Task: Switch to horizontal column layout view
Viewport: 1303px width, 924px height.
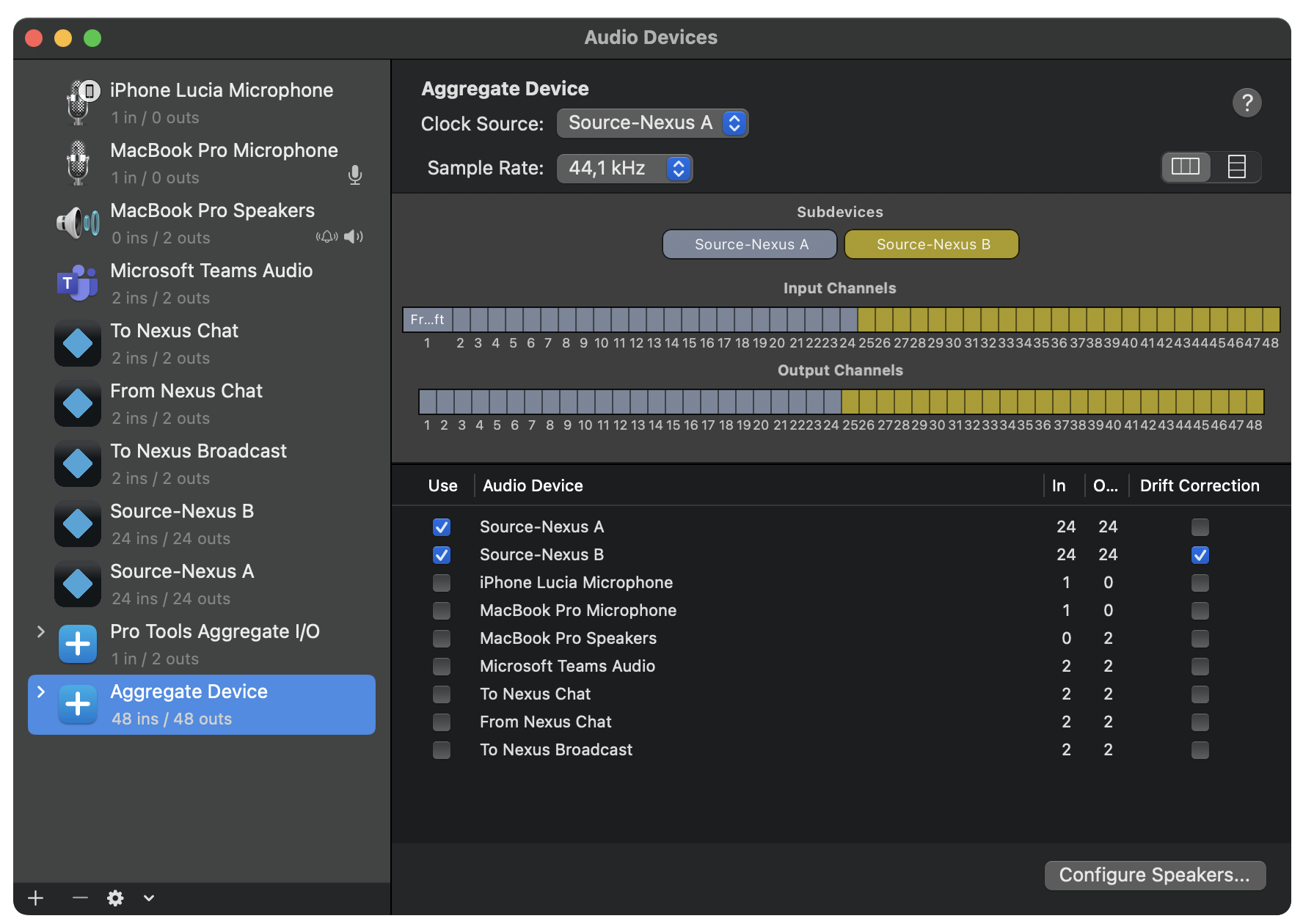Action: 1186,167
